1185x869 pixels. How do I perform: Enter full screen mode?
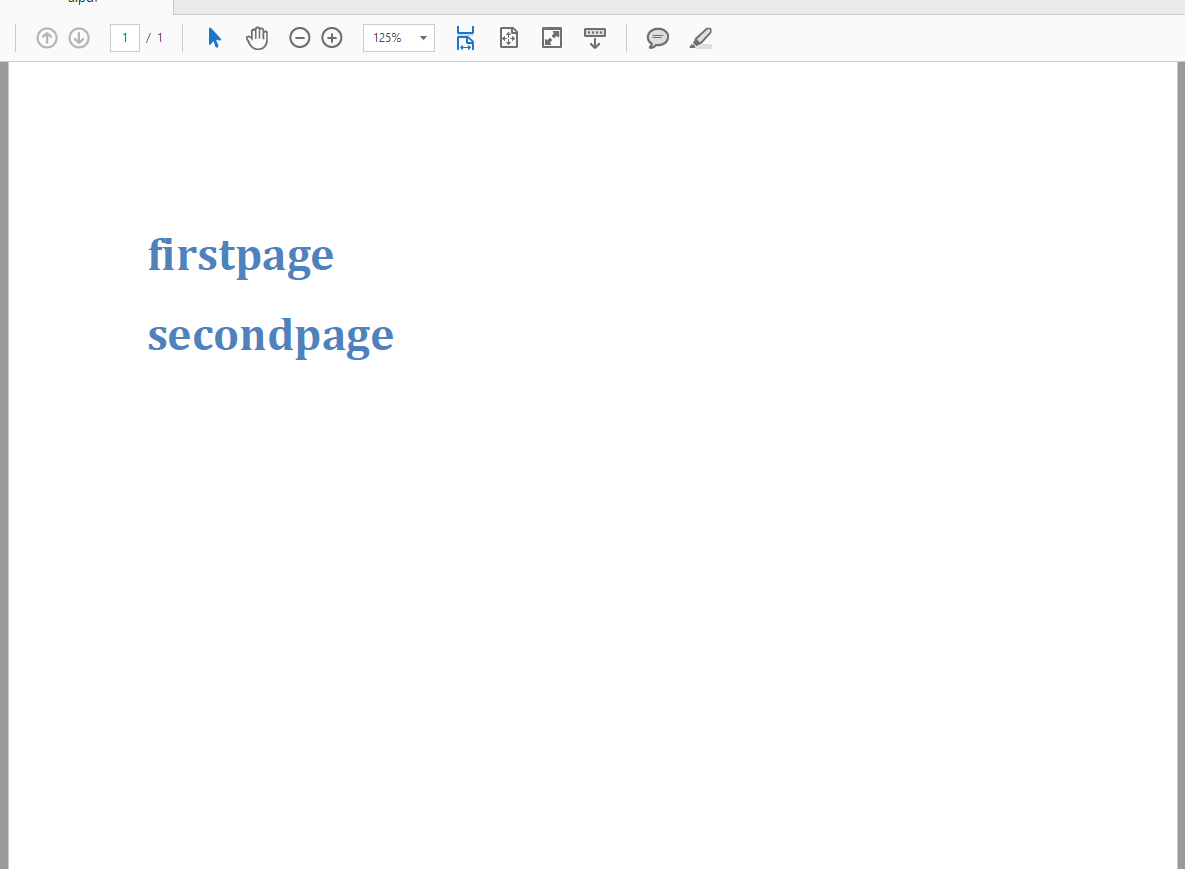tap(552, 38)
